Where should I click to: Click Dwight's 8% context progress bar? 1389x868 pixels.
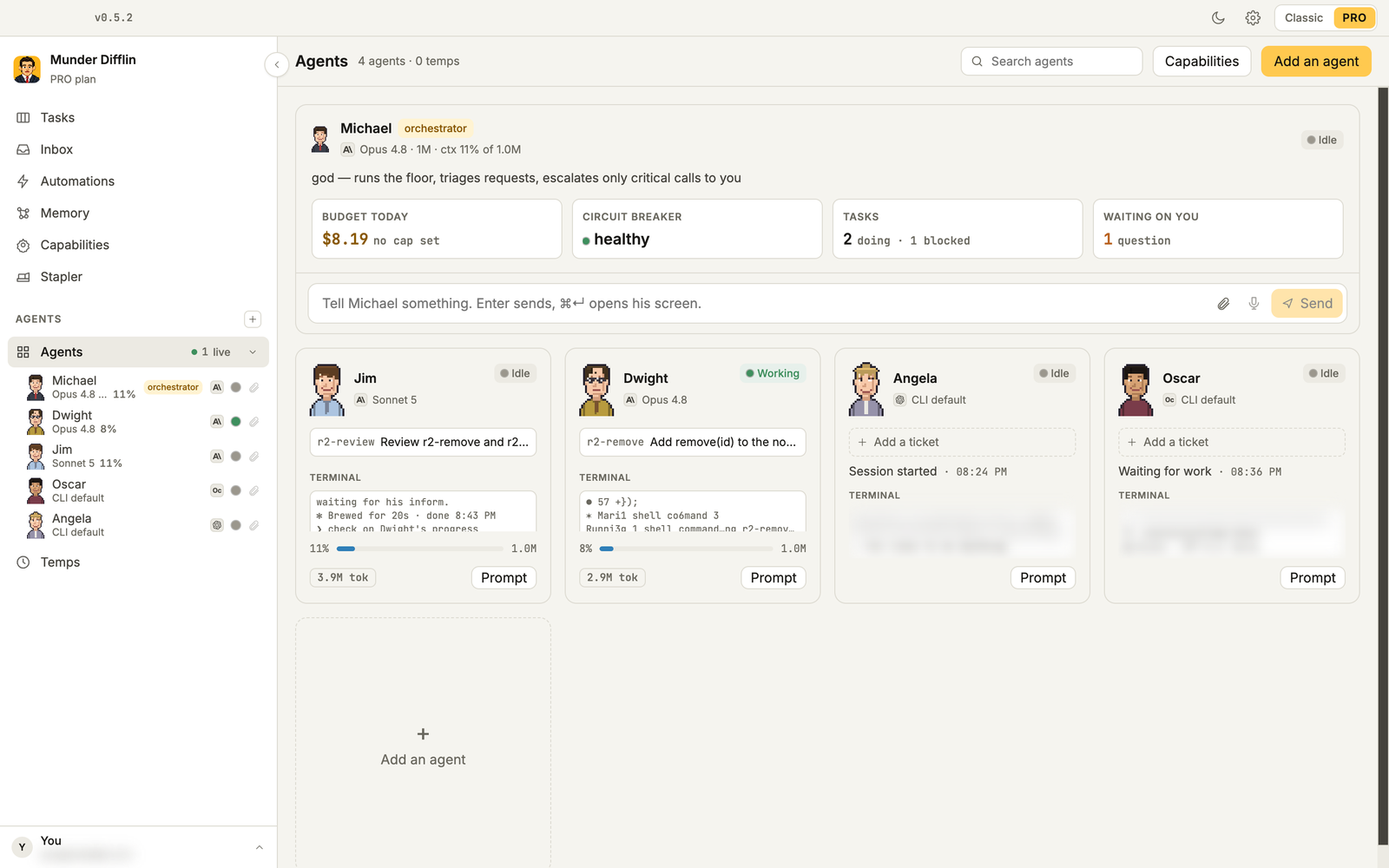point(686,549)
